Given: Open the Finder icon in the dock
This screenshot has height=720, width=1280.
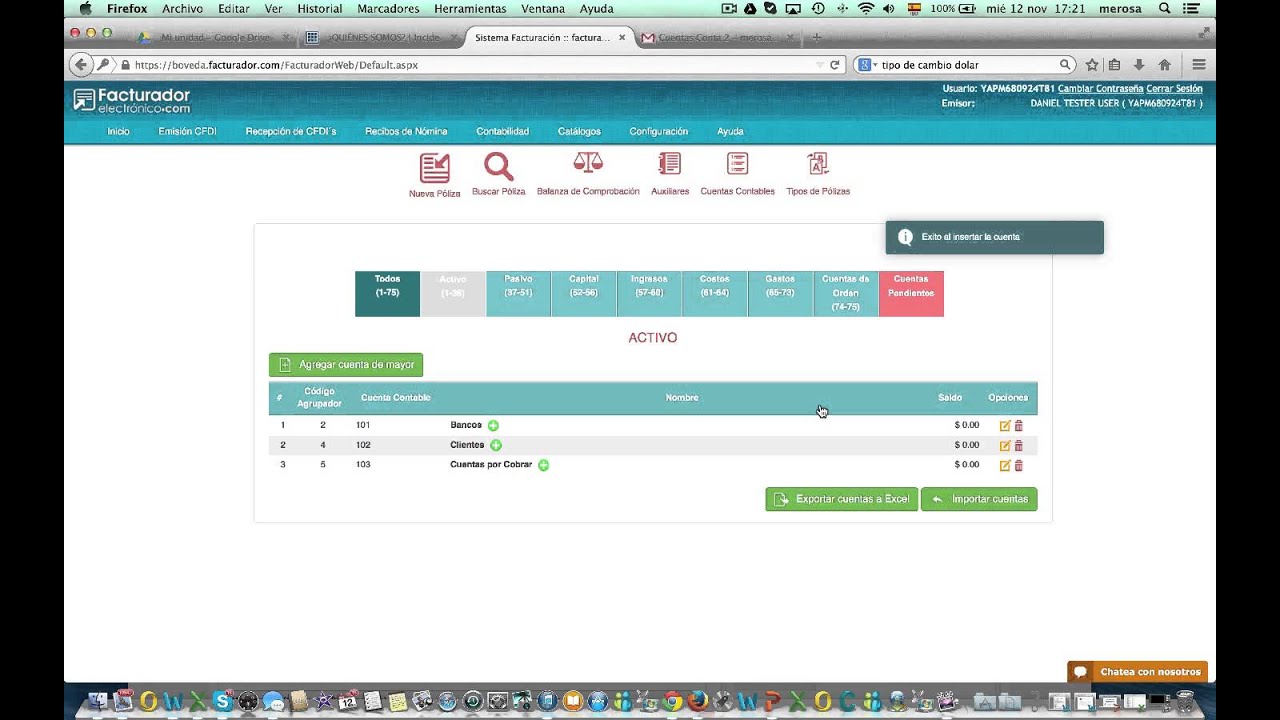Looking at the screenshot, I should (x=98, y=702).
